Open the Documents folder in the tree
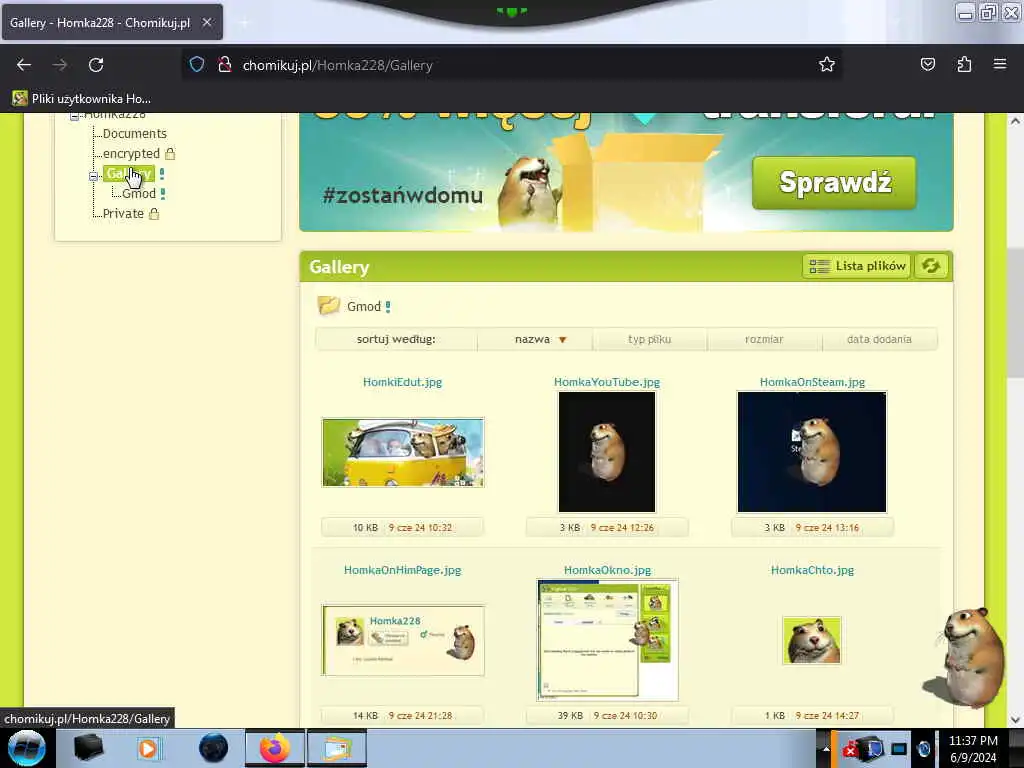The height and width of the screenshot is (768, 1024). (x=135, y=133)
